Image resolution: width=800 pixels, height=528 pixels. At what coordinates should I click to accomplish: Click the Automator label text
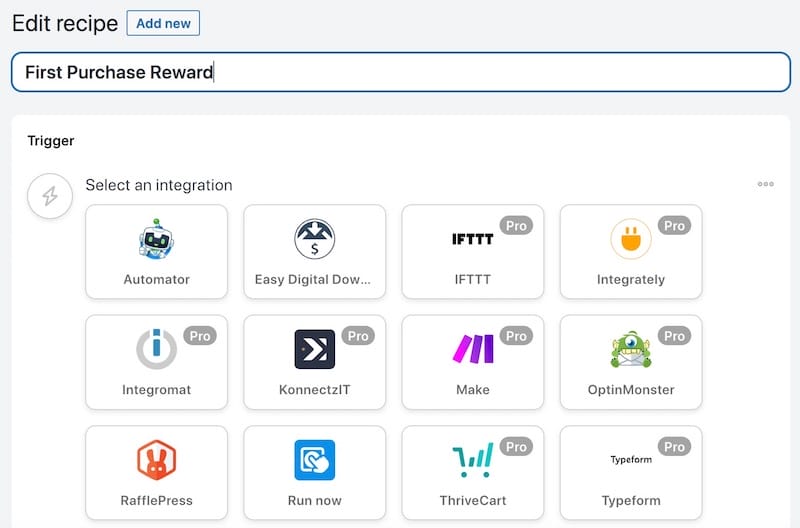pyautogui.click(x=156, y=280)
